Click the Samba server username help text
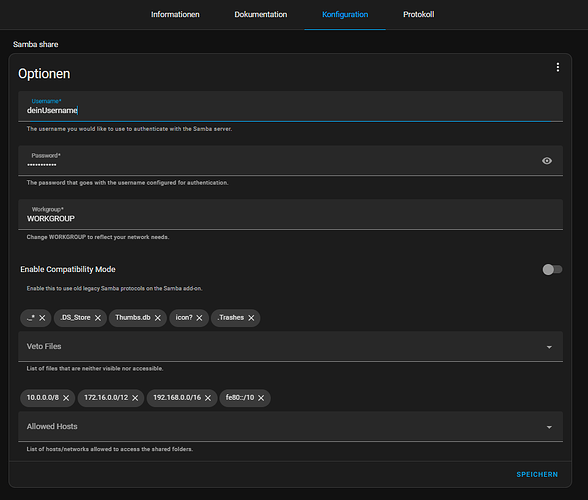 coord(129,129)
